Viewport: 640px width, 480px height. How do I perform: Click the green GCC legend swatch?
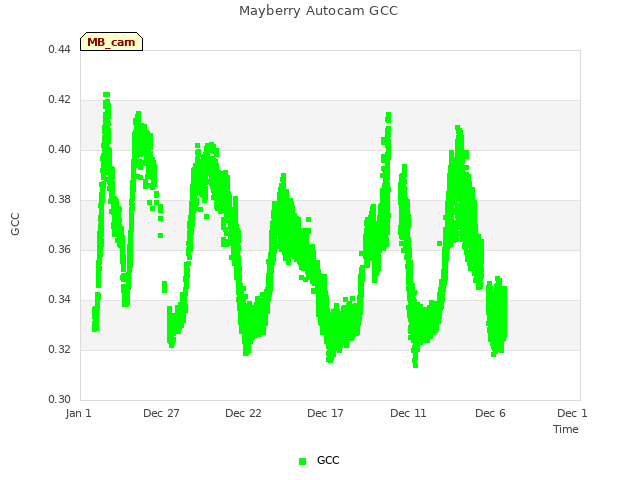pos(302,461)
